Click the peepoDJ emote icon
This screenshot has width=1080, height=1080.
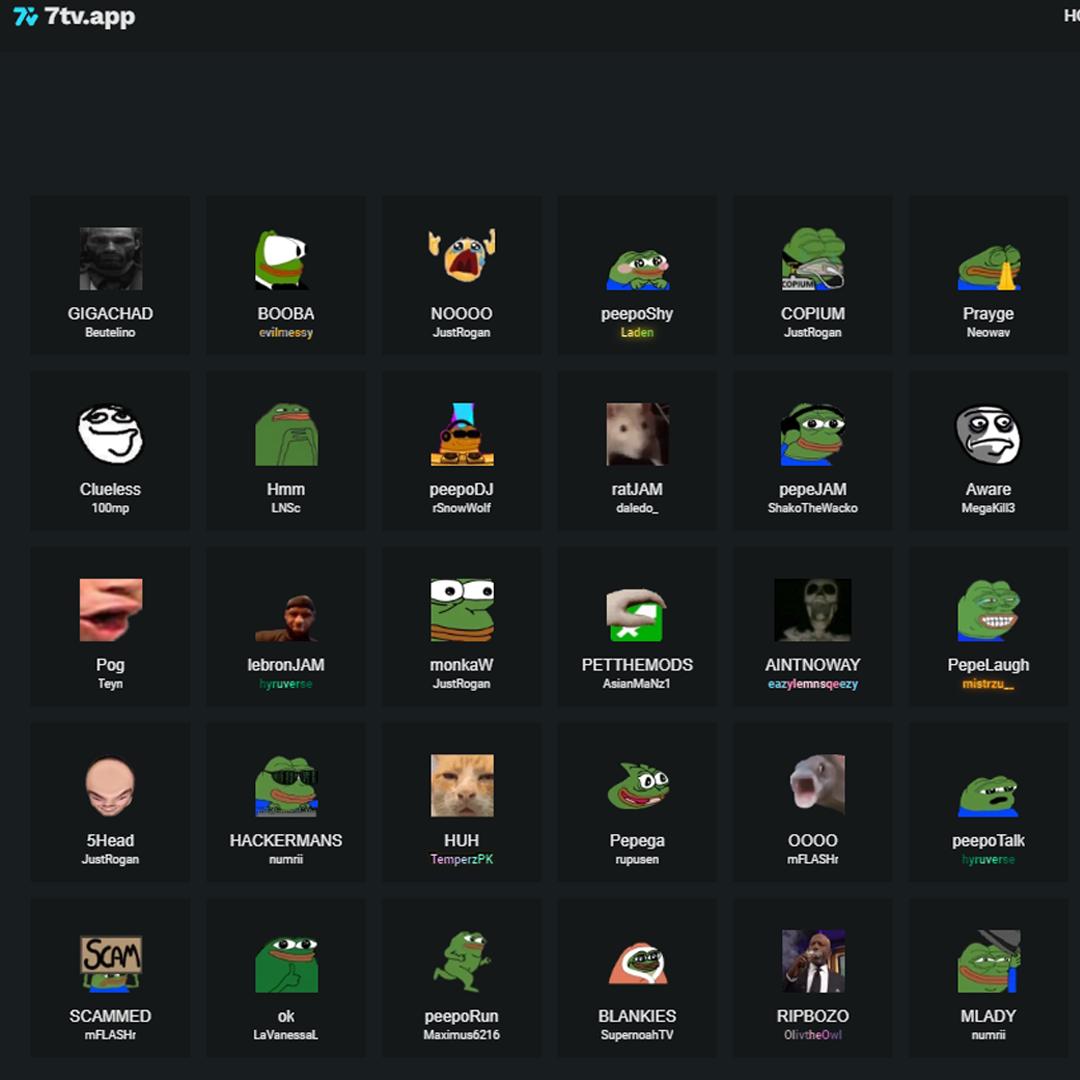(462, 435)
